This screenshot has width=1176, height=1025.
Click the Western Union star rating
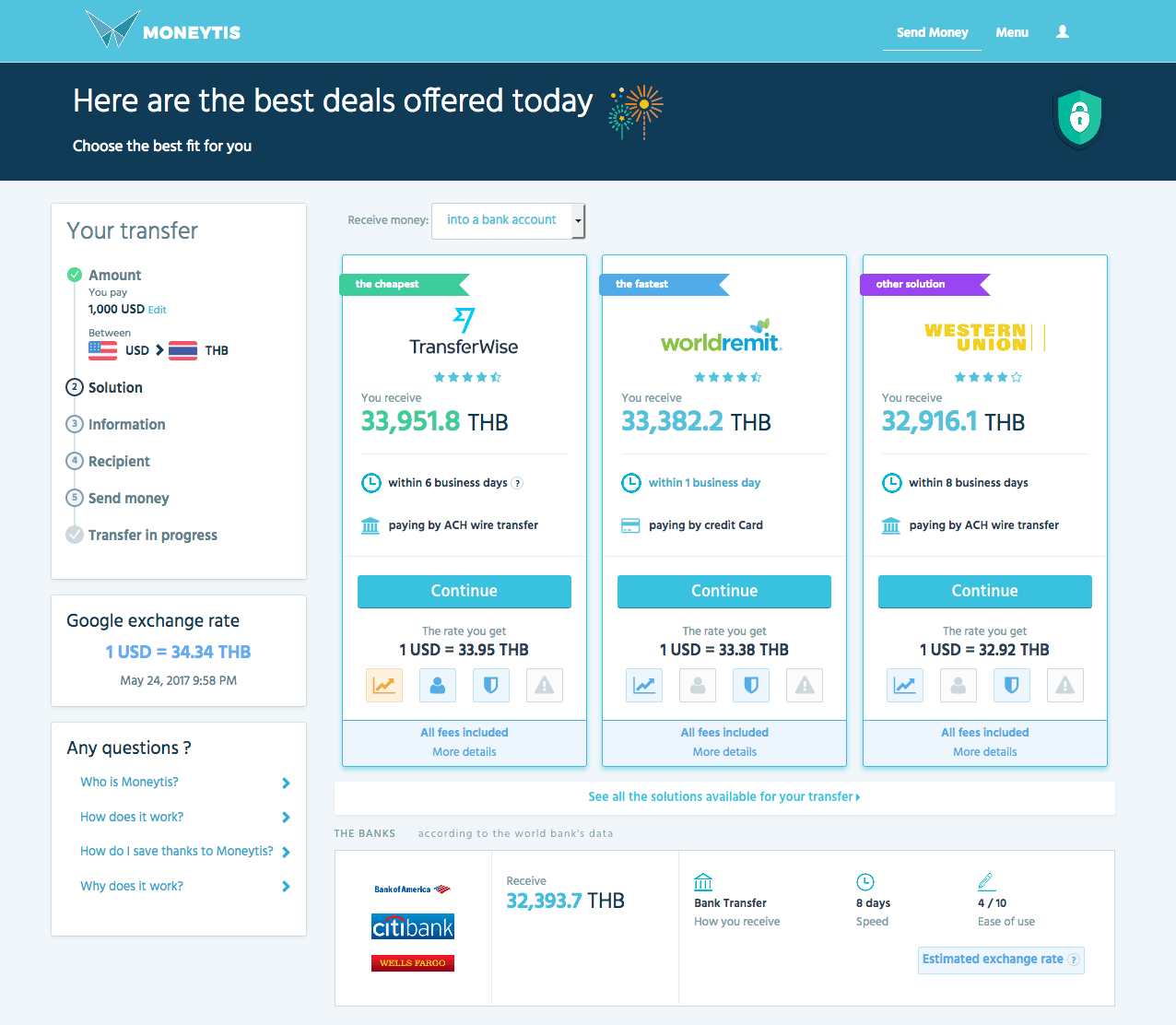988,377
